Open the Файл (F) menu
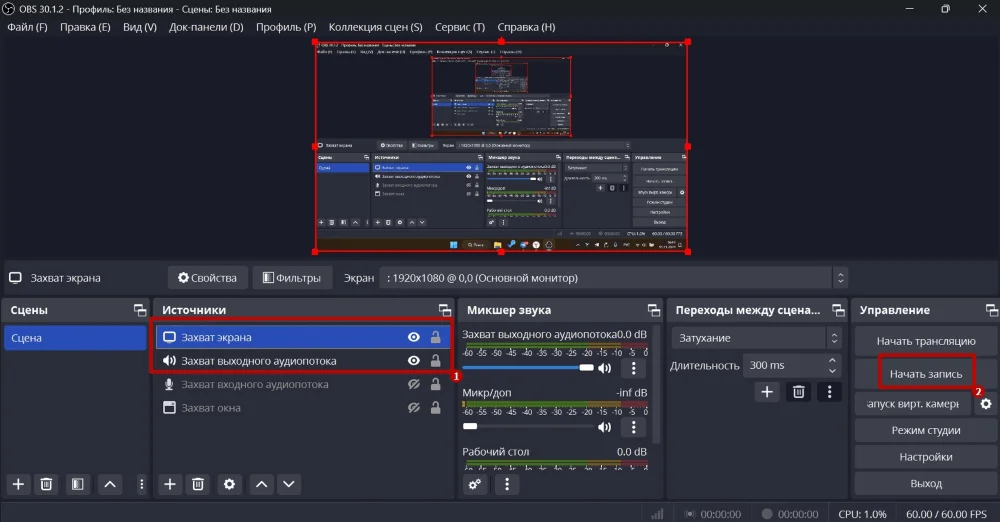Image resolution: width=1000 pixels, height=522 pixels. point(27,27)
